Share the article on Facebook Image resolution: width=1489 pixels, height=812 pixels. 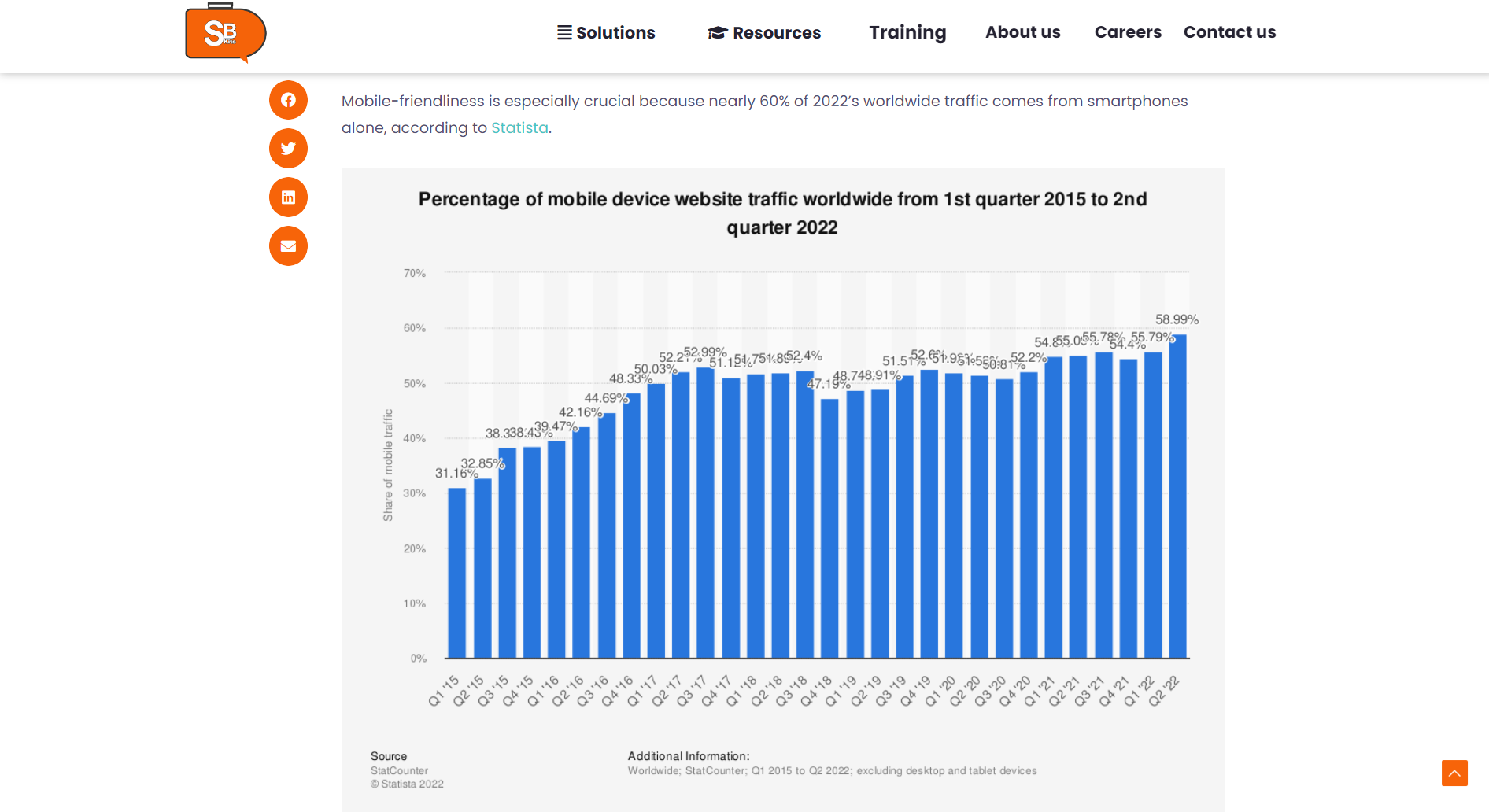point(288,100)
